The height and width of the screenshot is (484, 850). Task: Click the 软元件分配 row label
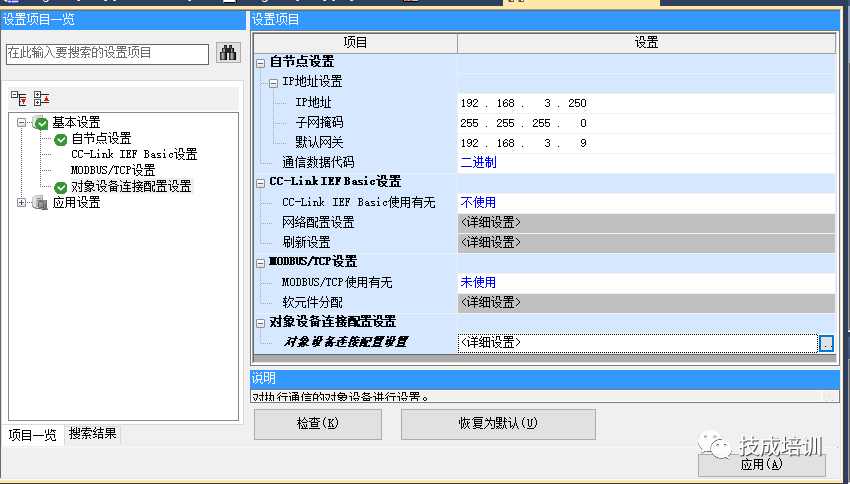point(312,302)
